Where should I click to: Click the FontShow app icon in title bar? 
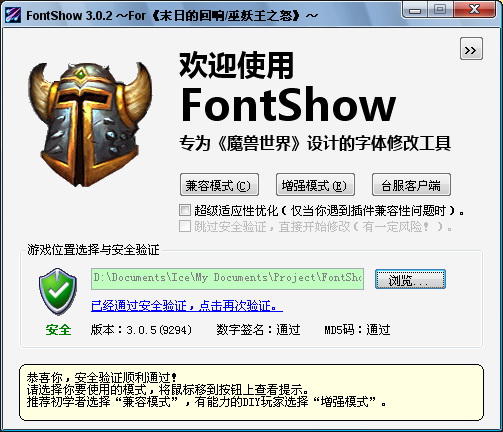pos(13,15)
